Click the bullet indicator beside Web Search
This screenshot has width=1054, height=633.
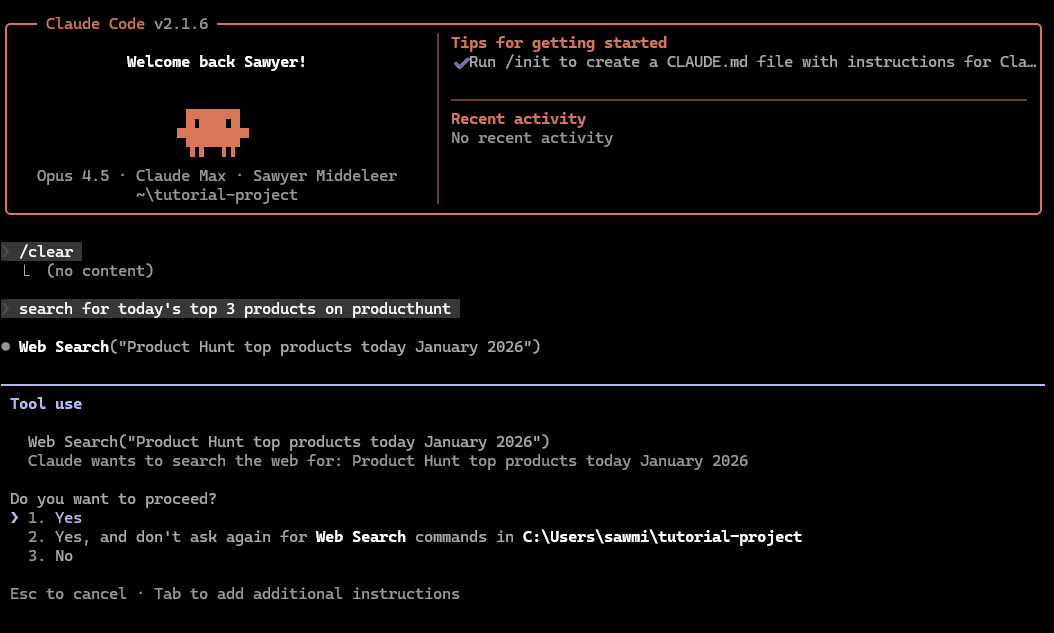(x=6, y=346)
